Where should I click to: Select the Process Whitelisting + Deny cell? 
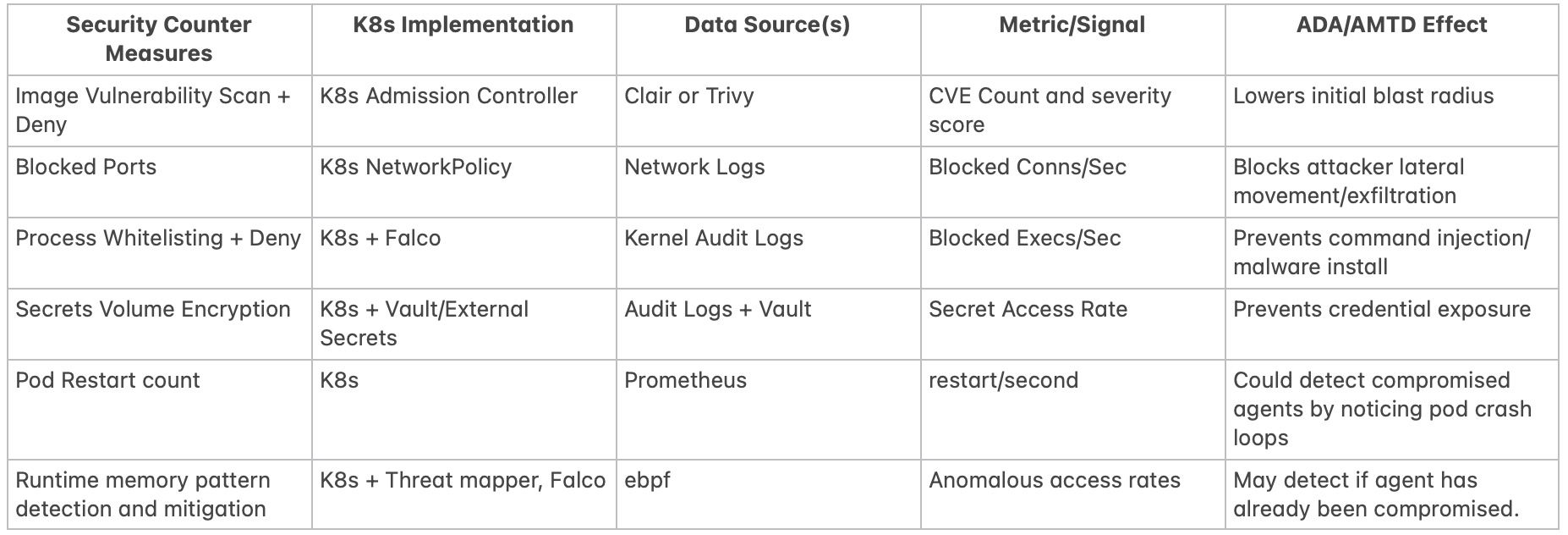tap(158, 239)
